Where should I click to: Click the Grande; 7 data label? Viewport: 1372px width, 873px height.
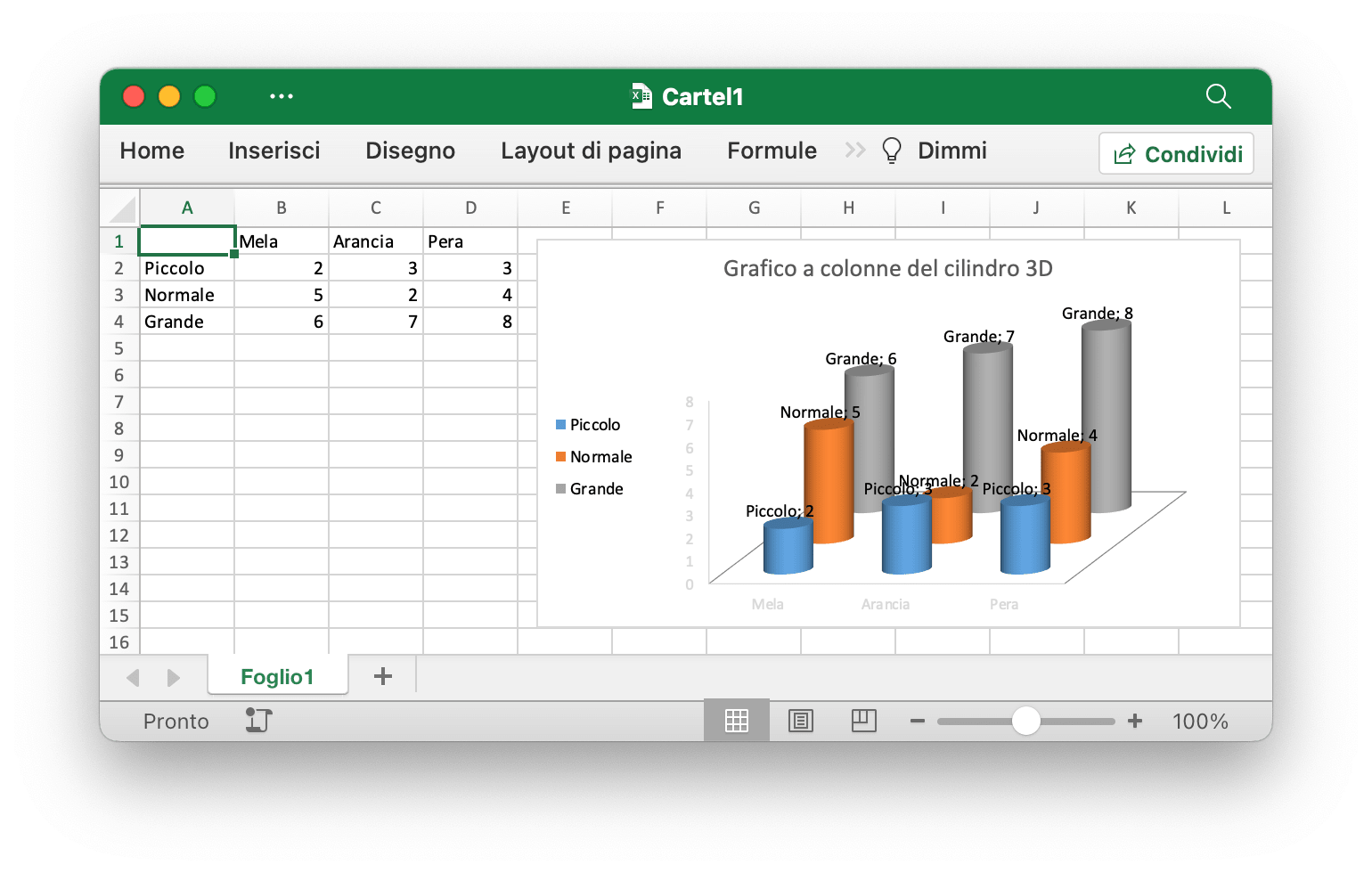(979, 336)
